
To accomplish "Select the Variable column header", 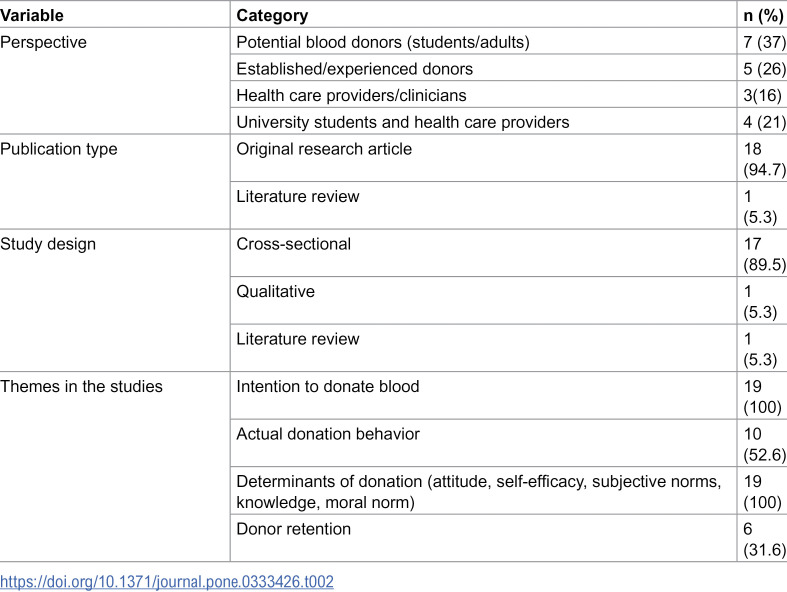I will (32, 16).
